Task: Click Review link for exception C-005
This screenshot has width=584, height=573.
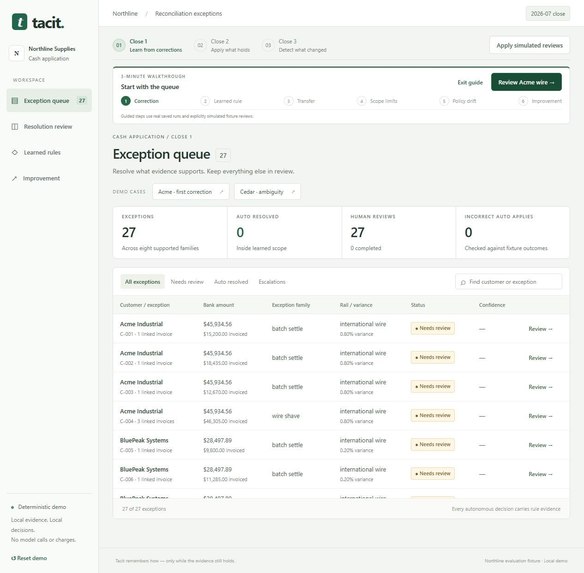Action: pyautogui.click(x=540, y=445)
